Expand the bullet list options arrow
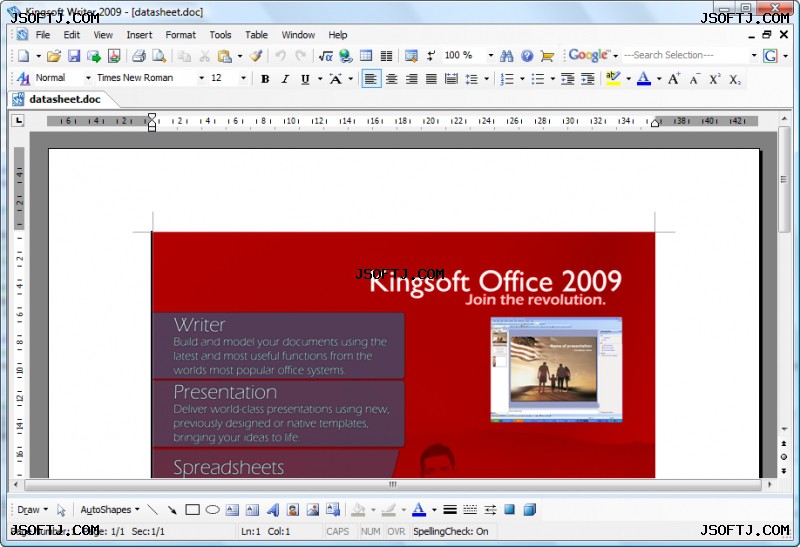Screen dimensions: 800x547 pos(553,79)
